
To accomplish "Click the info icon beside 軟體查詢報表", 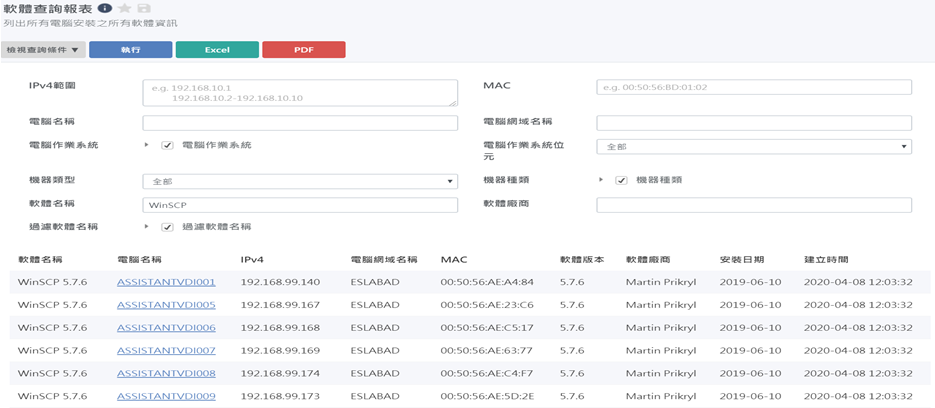I will click(105, 8).
